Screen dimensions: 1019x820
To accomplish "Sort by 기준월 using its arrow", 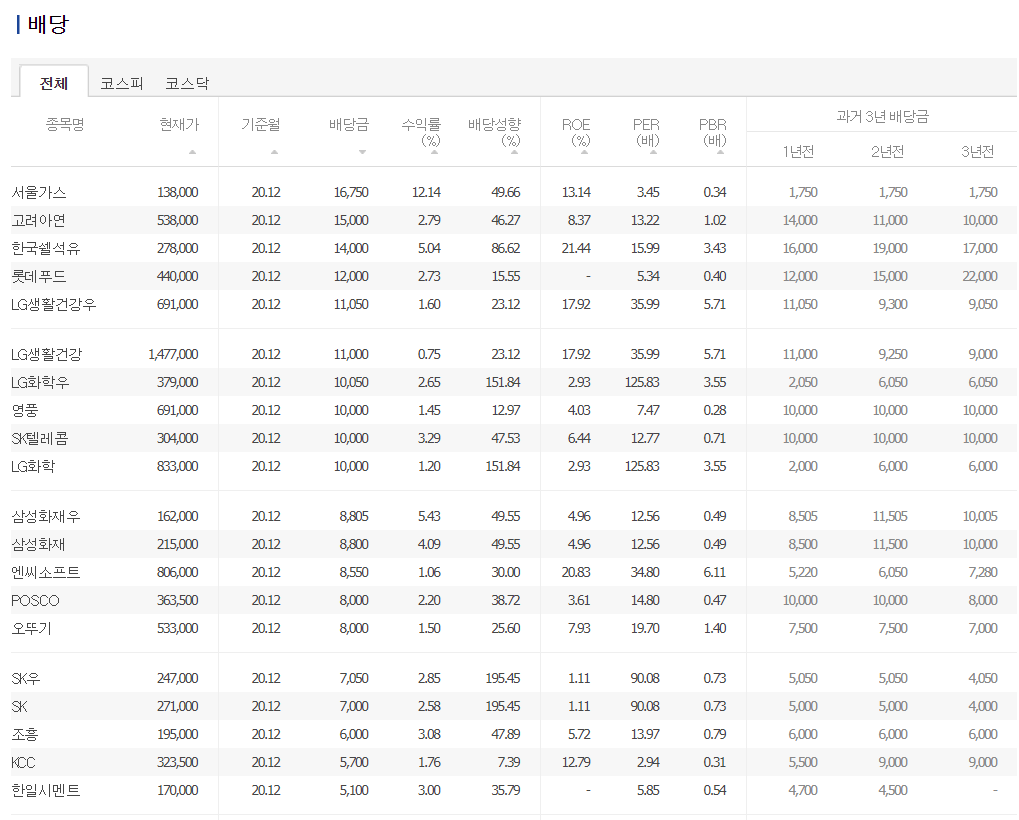I will tap(274, 152).
